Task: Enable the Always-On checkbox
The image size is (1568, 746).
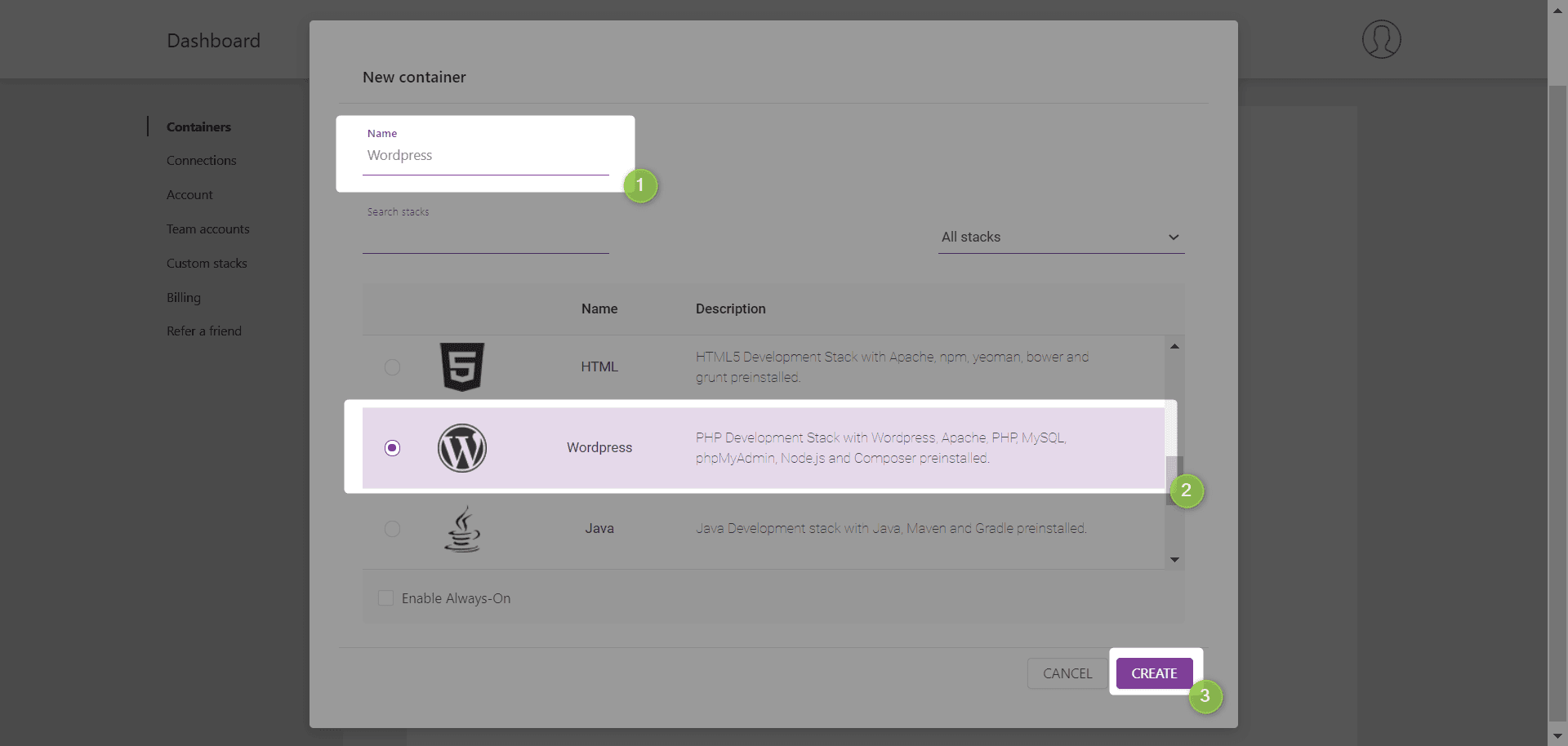Action: [x=386, y=598]
